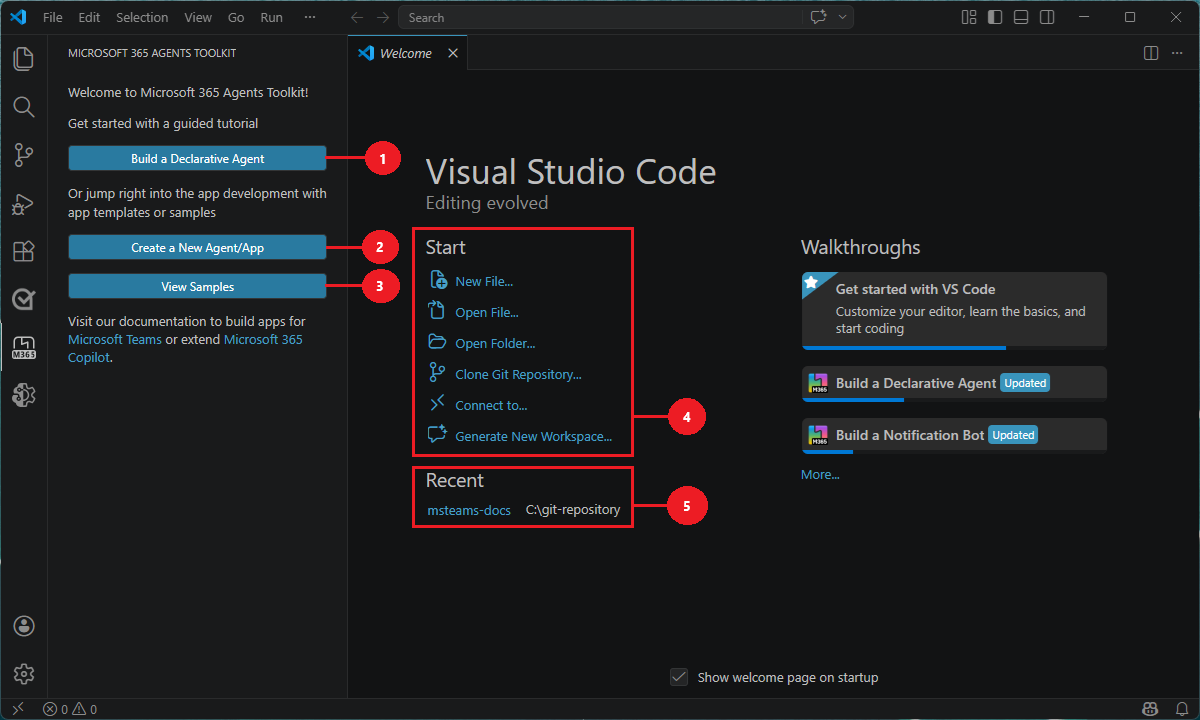Click the Open Folder... link

[495, 343]
